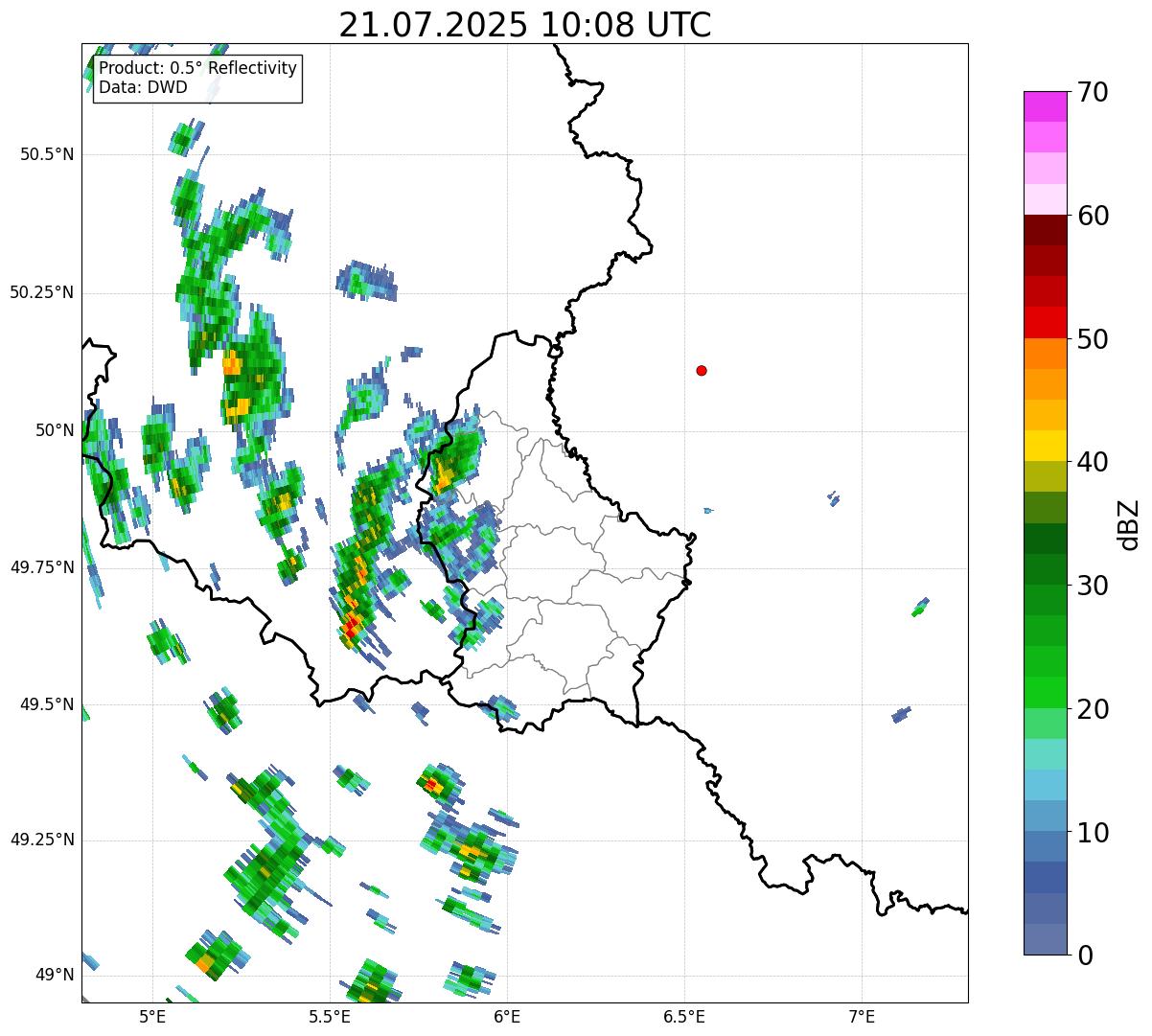The width and height of the screenshot is (1152, 1036).
Task: Click the 7°E longitude label
Action: click(x=863, y=1017)
